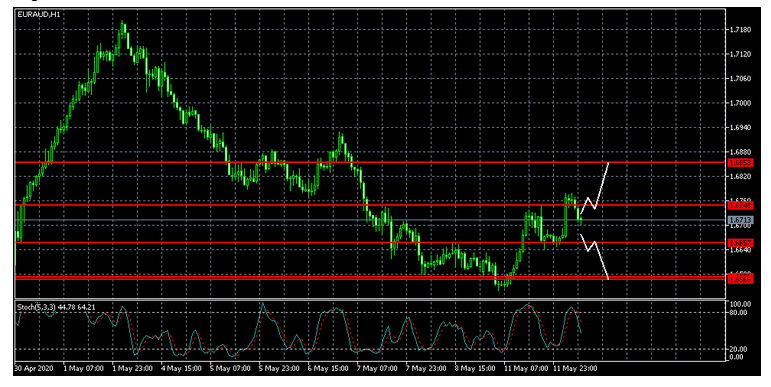Click the 1.6853 red level price tag
This screenshot has width=771, height=387.
point(740,163)
